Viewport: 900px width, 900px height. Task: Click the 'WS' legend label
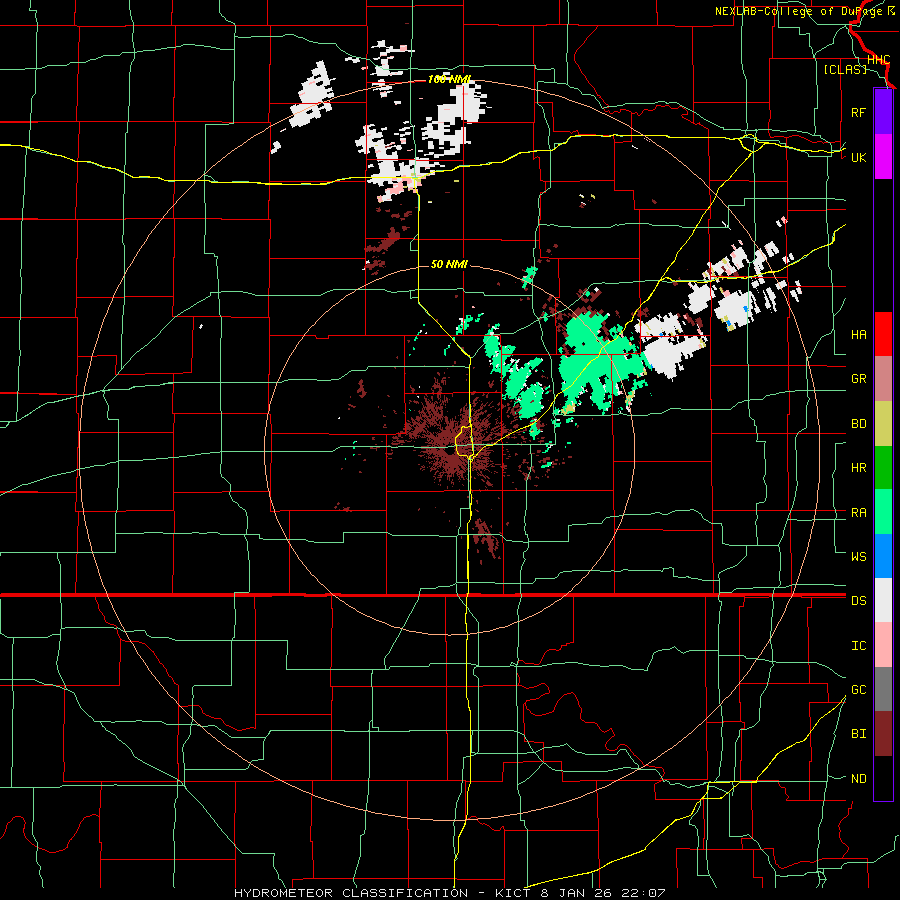(858, 556)
